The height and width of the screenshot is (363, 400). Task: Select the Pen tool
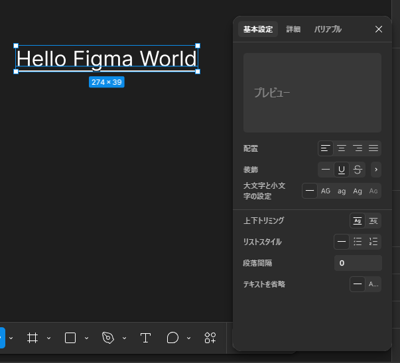tap(108, 338)
